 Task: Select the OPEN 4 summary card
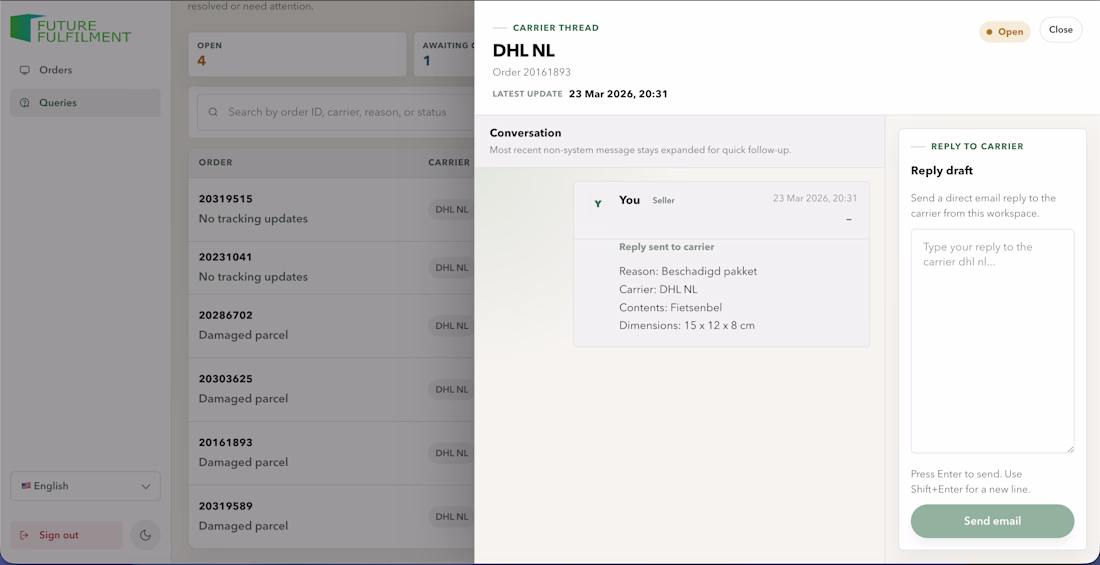297,54
